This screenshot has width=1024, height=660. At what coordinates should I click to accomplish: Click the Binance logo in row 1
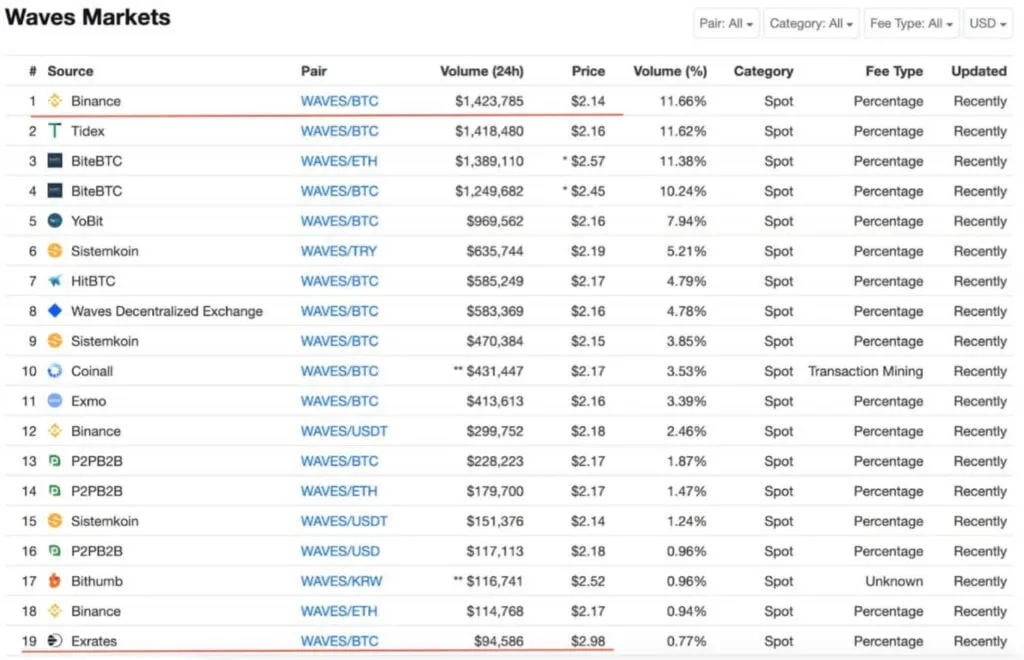coord(55,101)
